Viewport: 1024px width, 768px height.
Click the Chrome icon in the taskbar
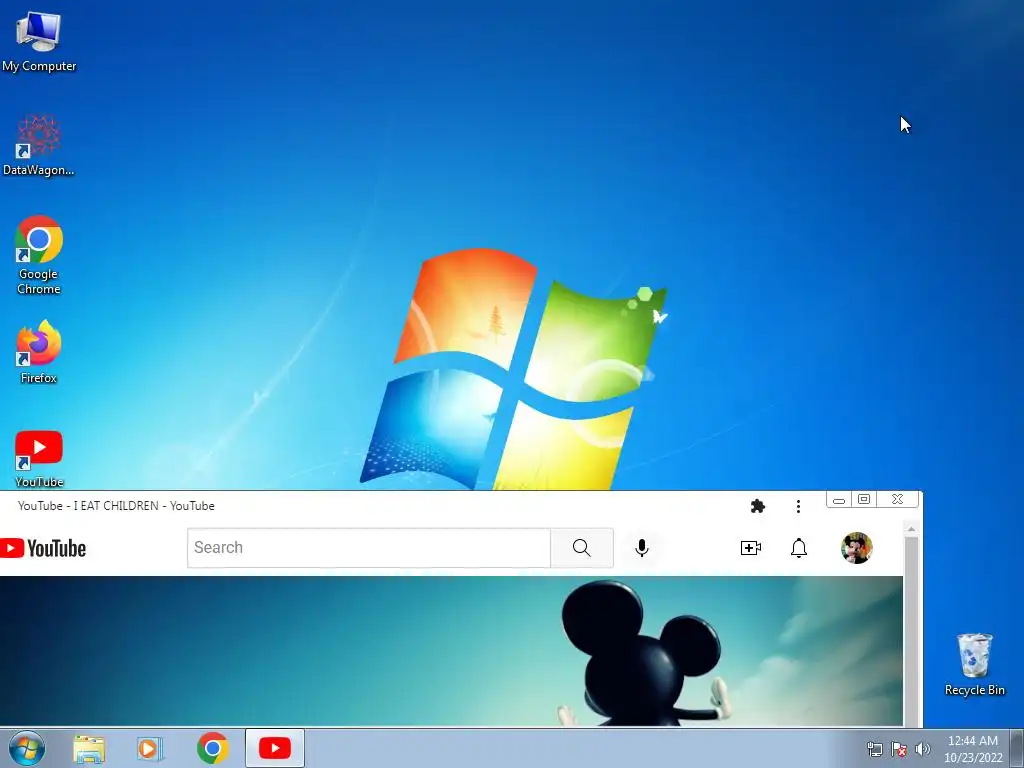(x=212, y=748)
